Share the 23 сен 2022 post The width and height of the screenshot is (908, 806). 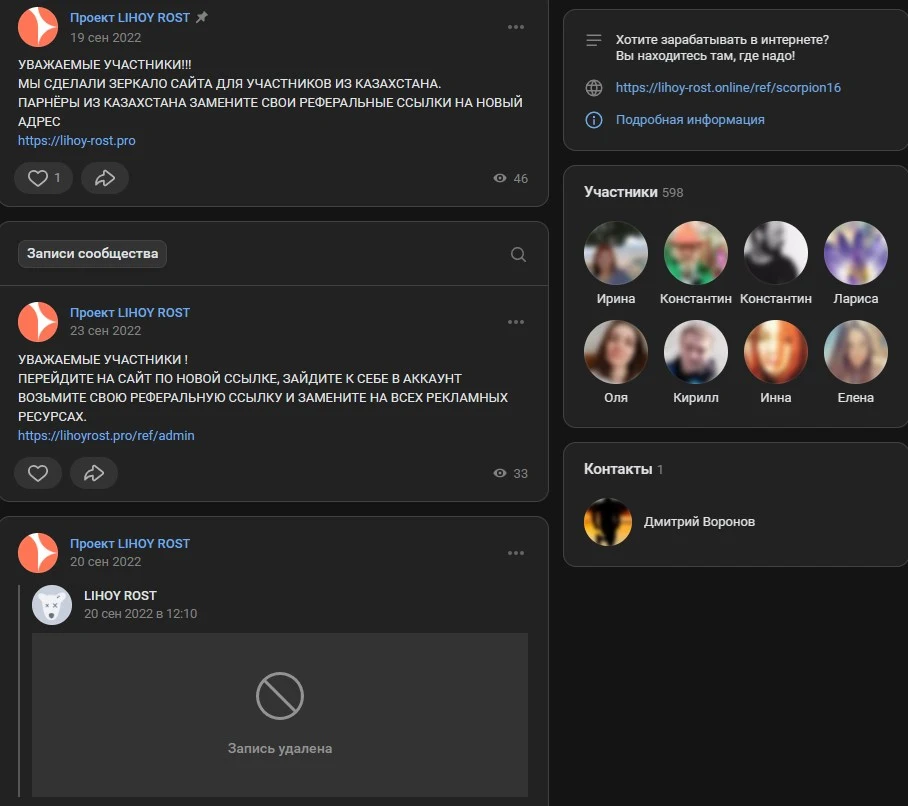[94, 473]
